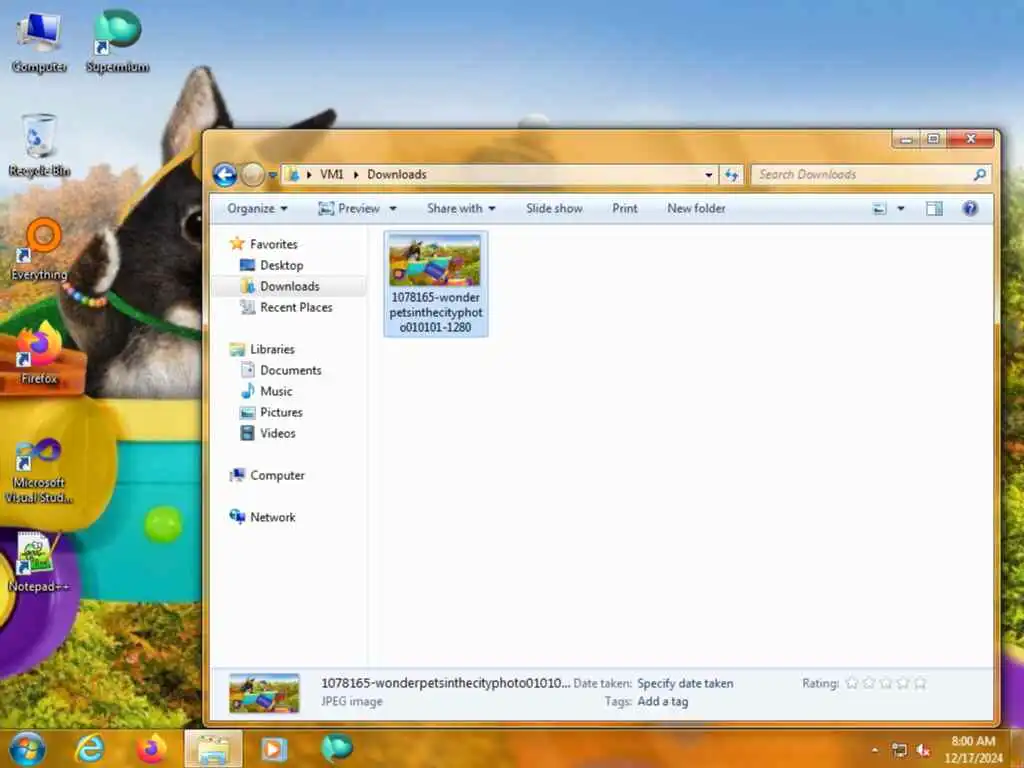
Task: Open Windows Media Player from taskbar
Action: [x=274, y=749]
